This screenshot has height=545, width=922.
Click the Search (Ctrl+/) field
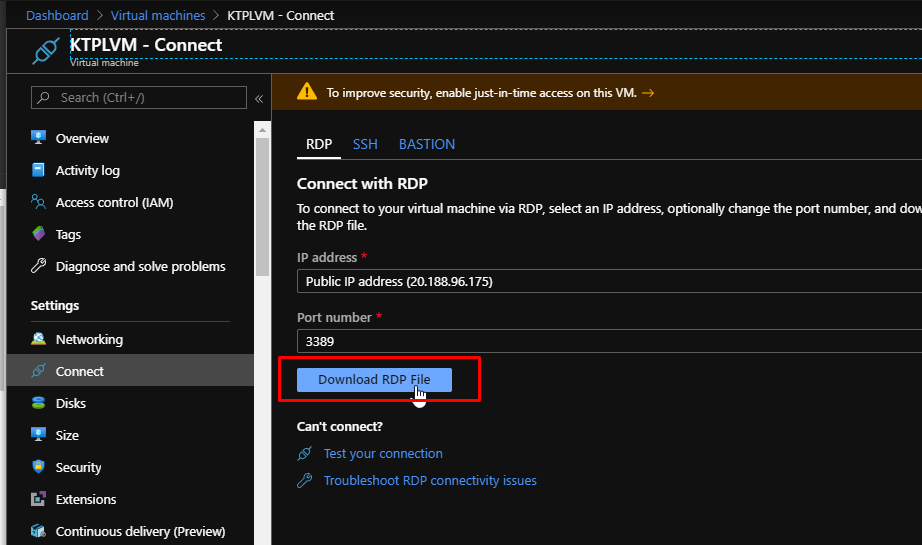pos(139,98)
